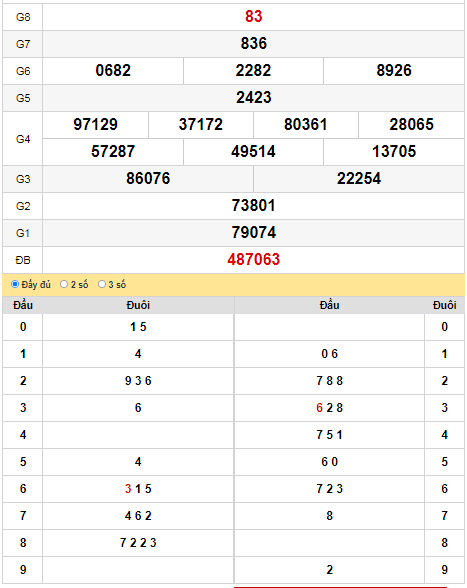Click G4 number 13705
This screenshot has width=467, height=588.
(394, 152)
